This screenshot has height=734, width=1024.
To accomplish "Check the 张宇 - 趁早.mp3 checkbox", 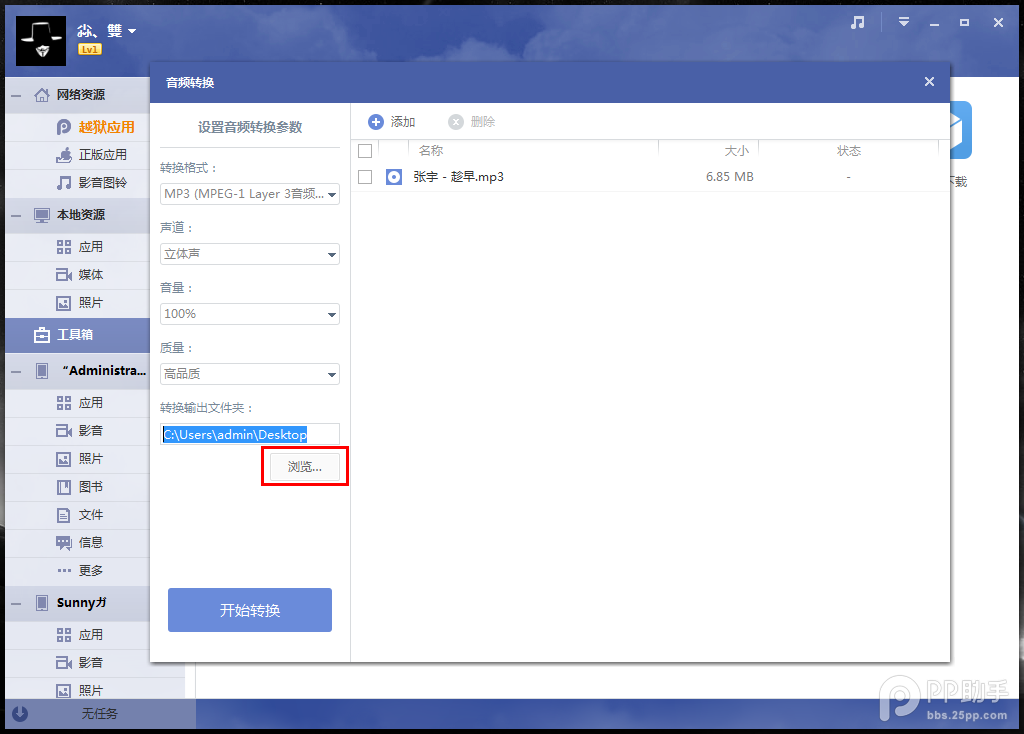I will pyautogui.click(x=365, y=177).
